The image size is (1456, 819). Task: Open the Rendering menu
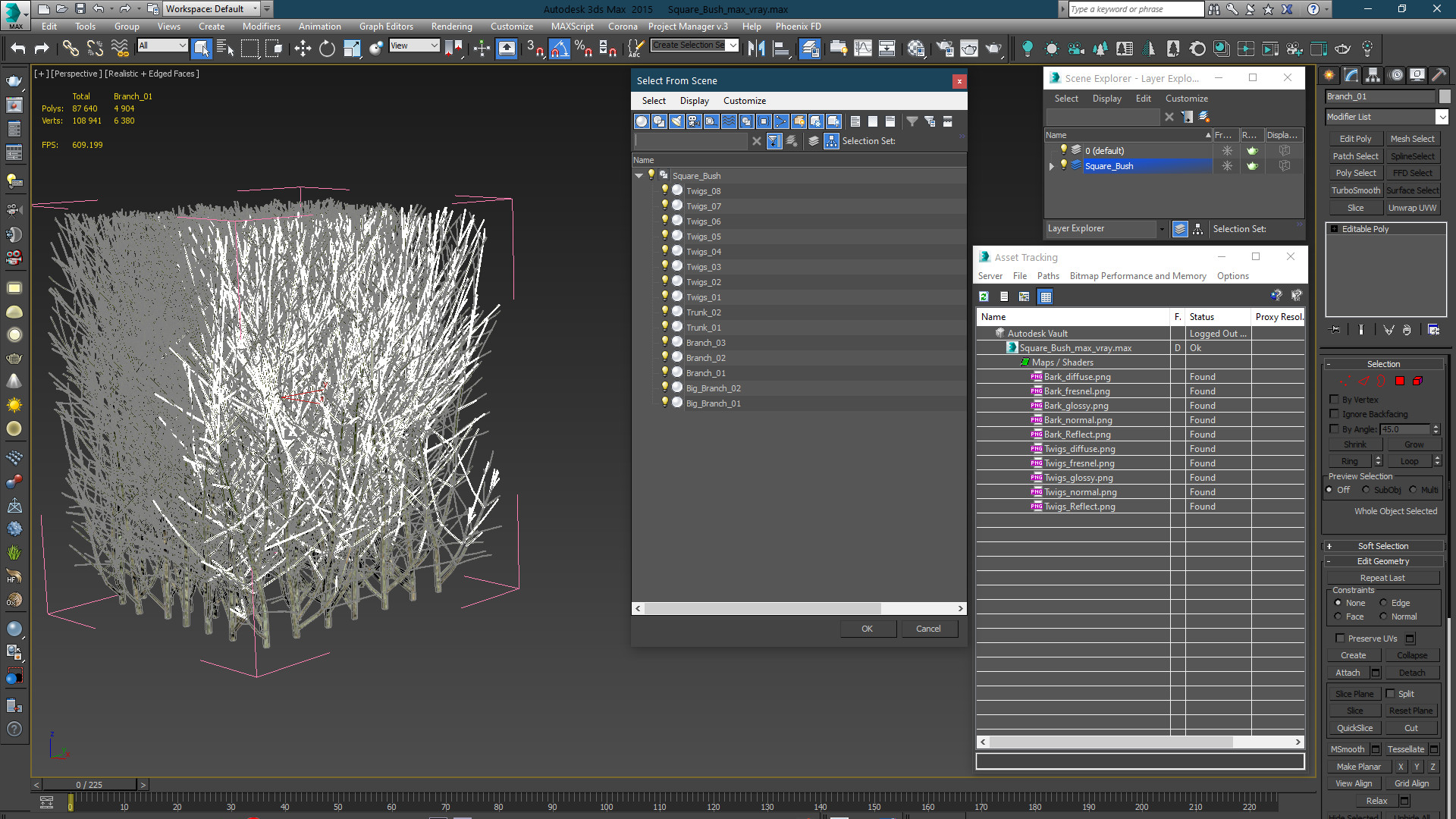(x=451, y=26)
